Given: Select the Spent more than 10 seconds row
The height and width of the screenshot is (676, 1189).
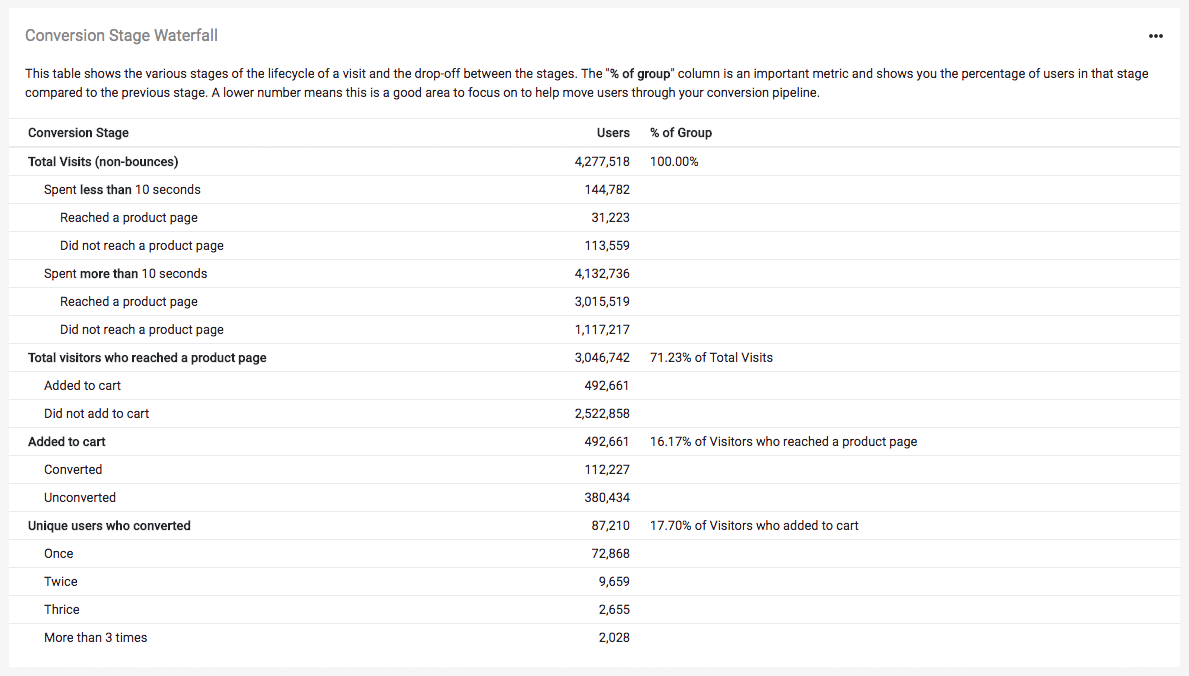Looking at the screenshot, I should coord(125,273).
